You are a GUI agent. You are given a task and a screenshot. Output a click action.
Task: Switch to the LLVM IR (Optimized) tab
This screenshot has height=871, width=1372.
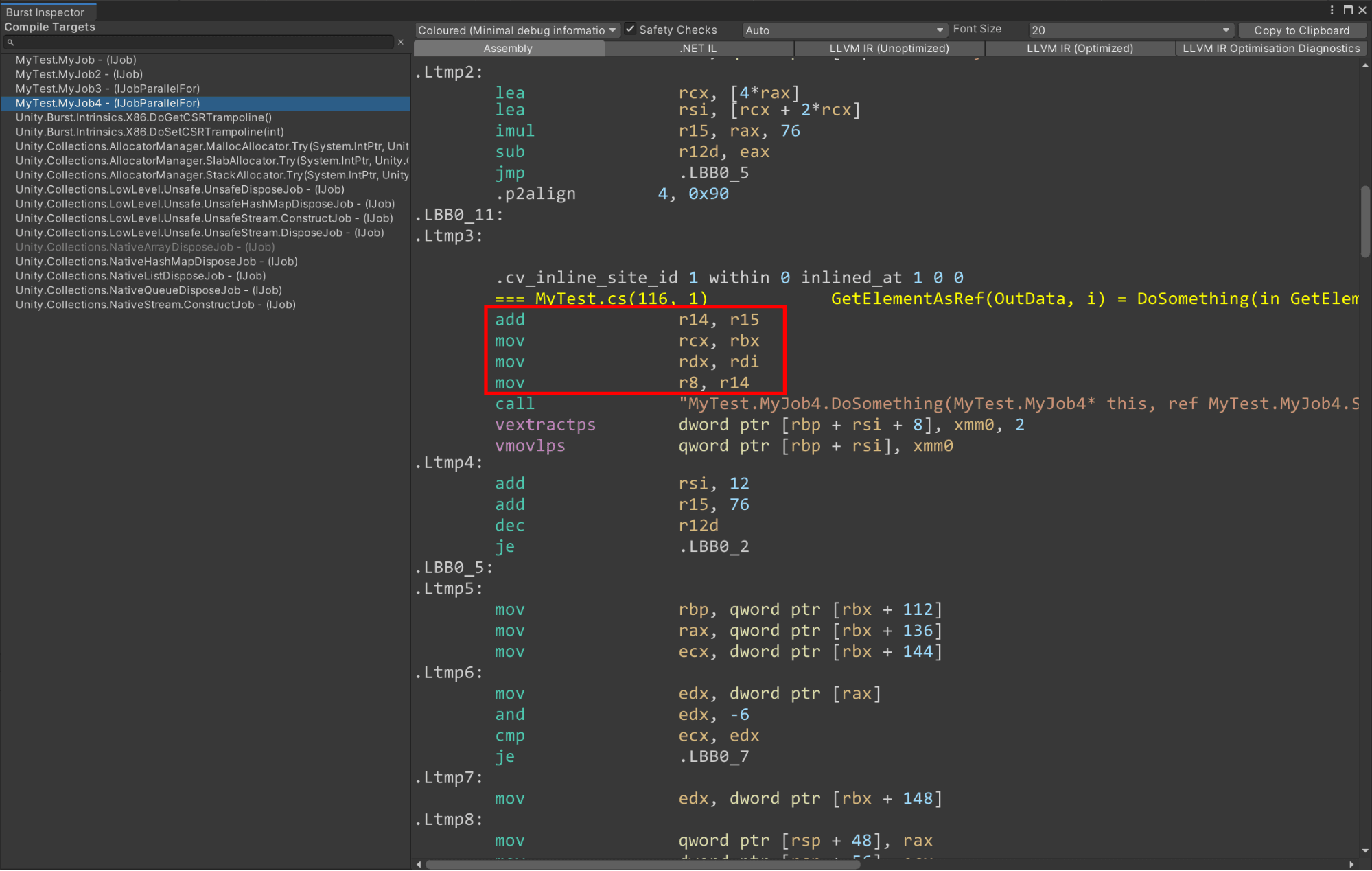[x=1080, y=48]
